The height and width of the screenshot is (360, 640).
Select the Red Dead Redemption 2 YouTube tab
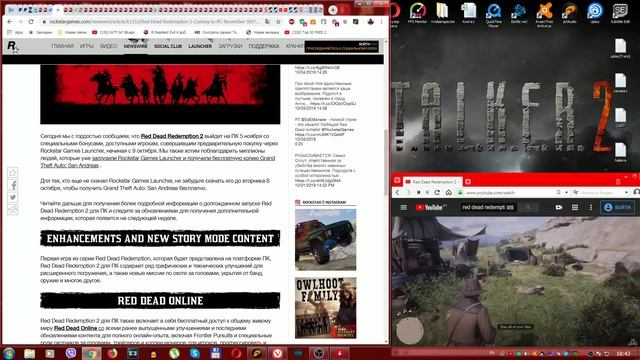click(432, 182)
